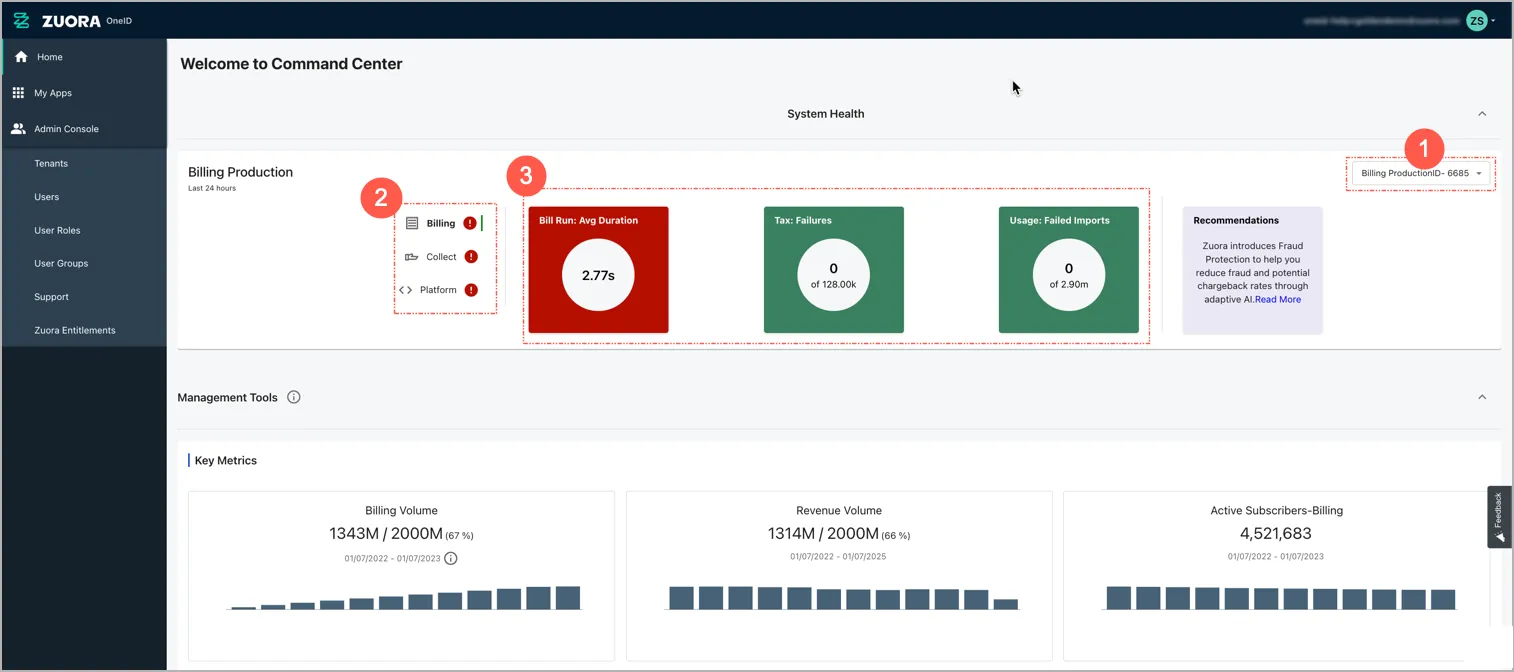Image resolution: width=1514 pixels, height=672 pixels.
Task: Select the Collect health tab
Action: click(441, 257)
